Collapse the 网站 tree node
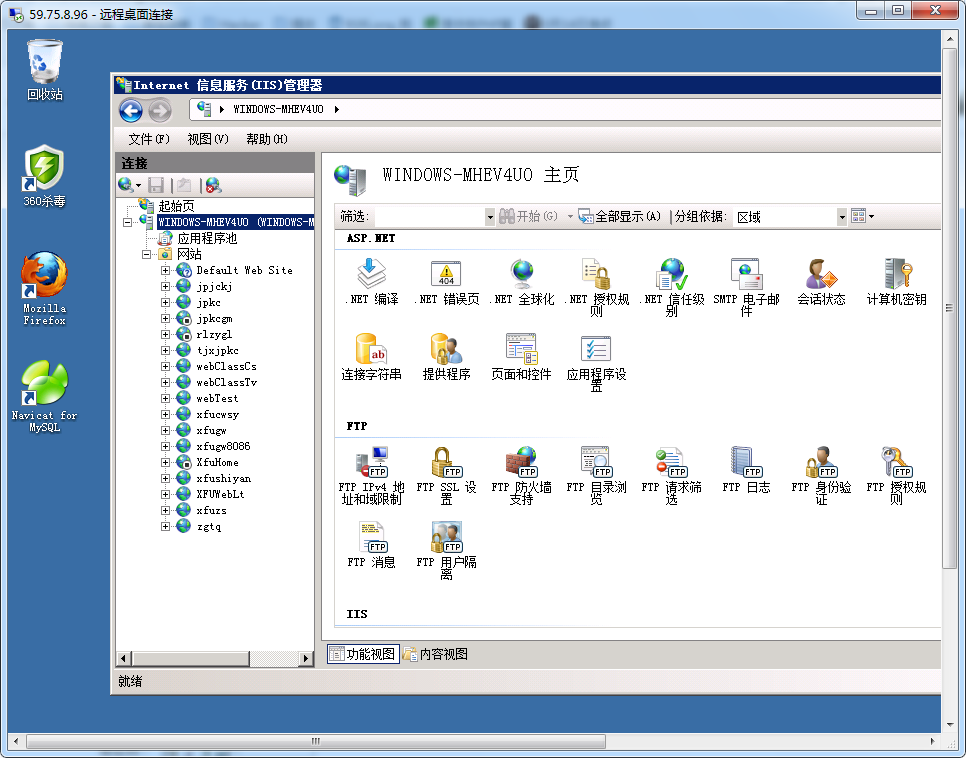966x758 pixels. point(147,255)
